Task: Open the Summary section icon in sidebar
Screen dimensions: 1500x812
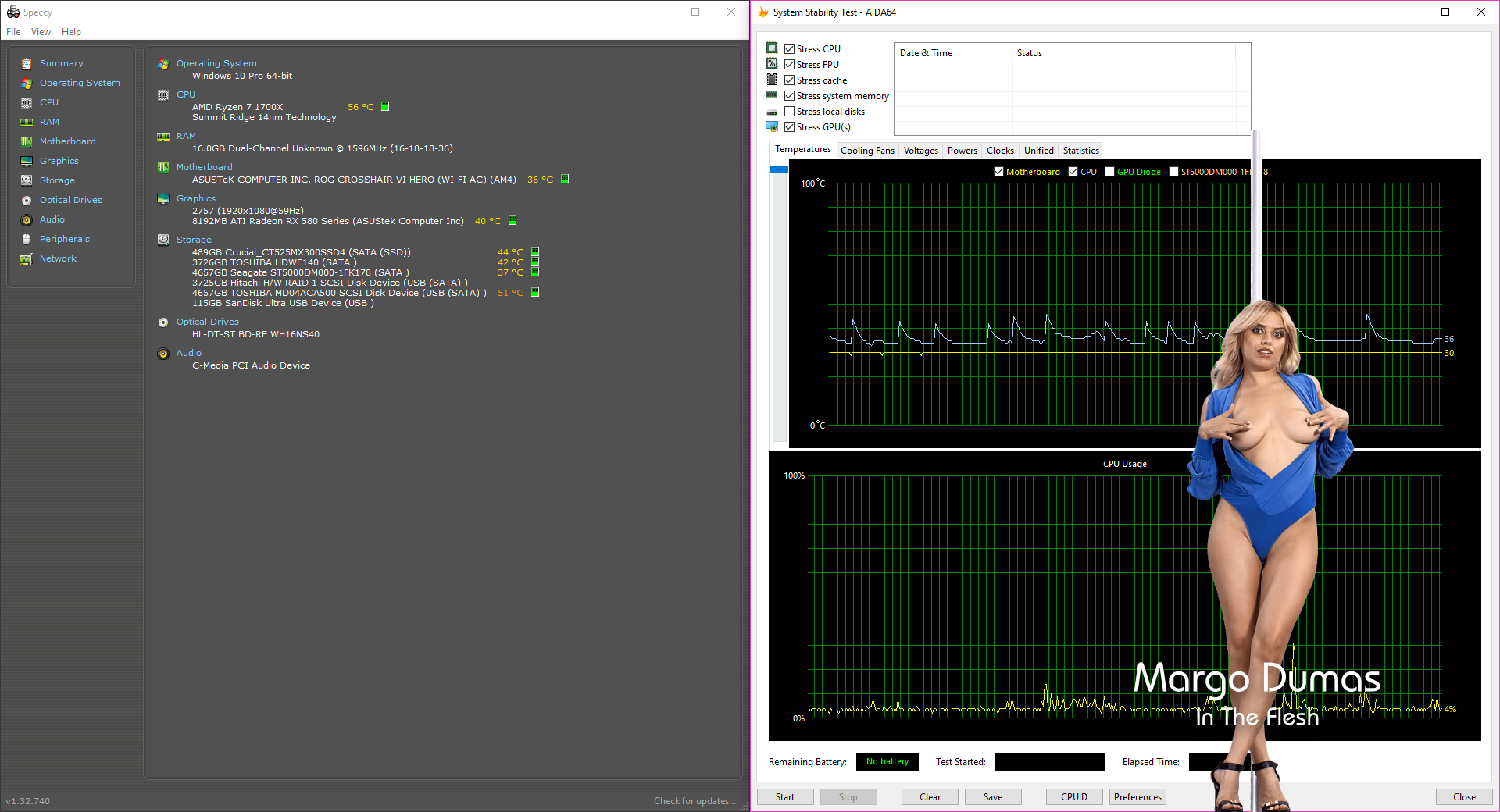Action: [27, 64]
